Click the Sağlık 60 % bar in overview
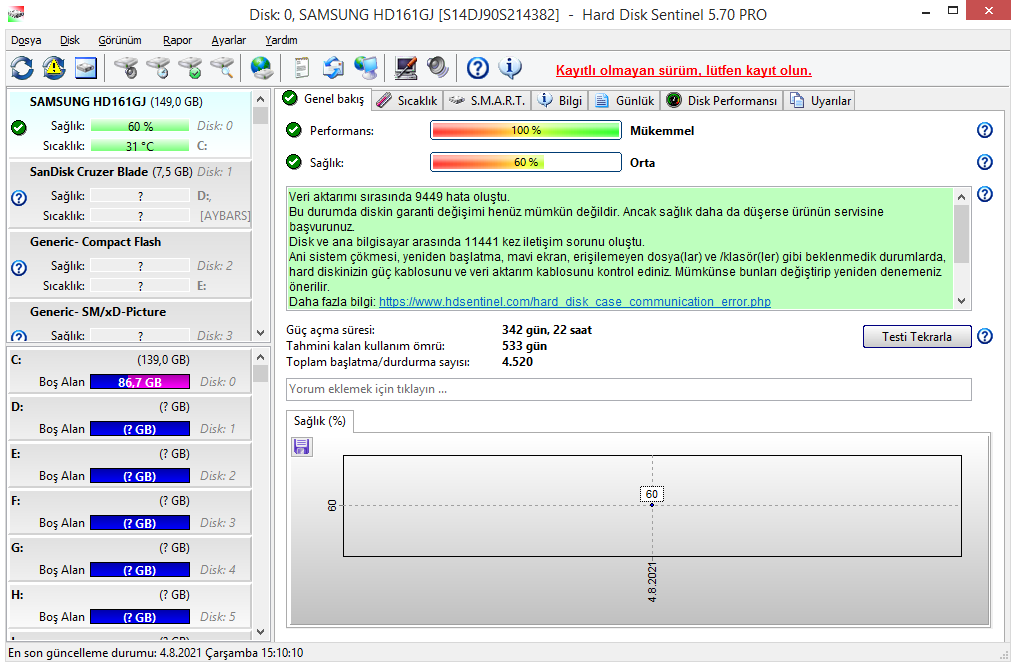The image size is (1017, 668). pos(526,162)
